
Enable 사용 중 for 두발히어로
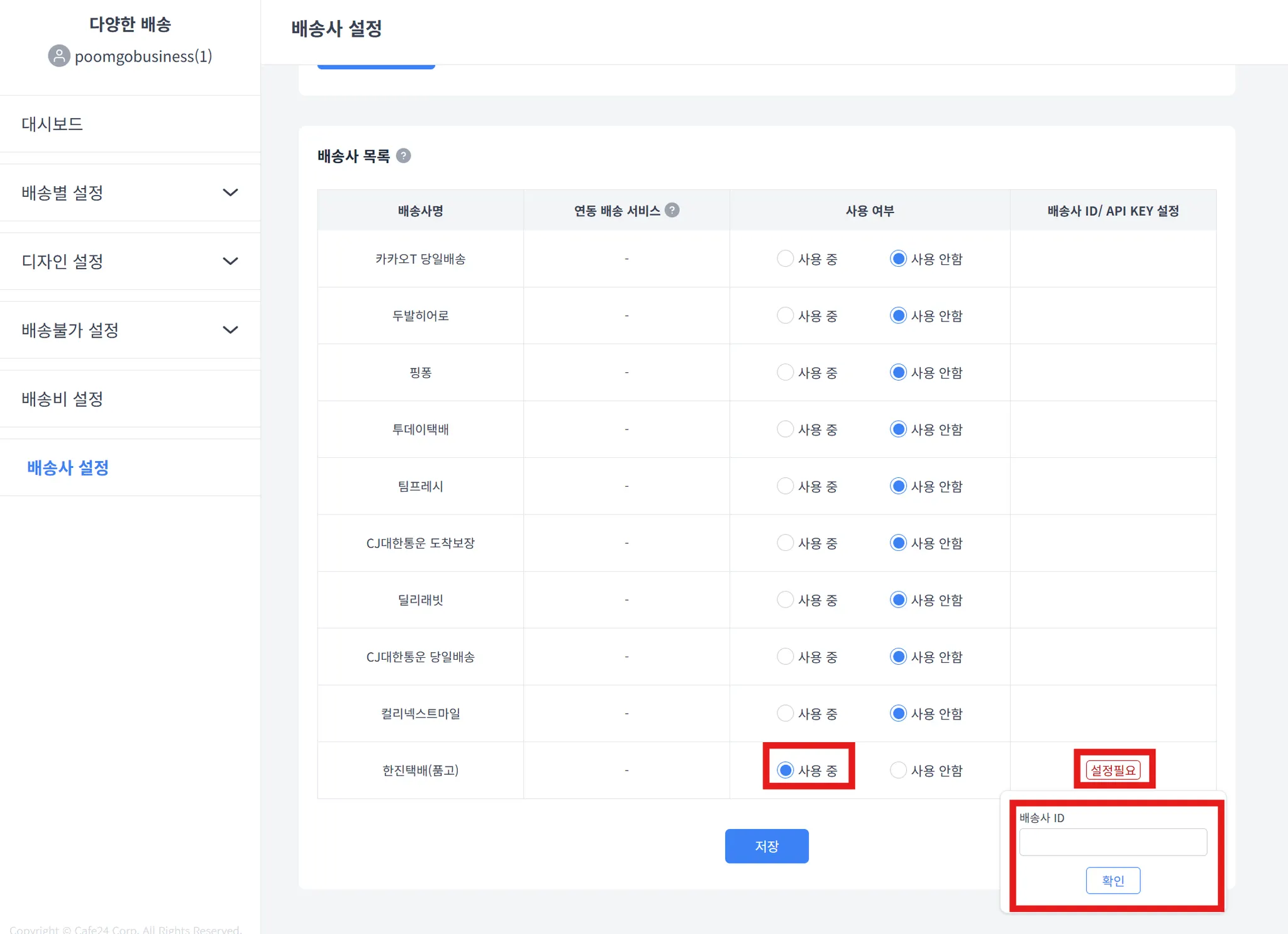pyautogui.click(x=785, y=315)
